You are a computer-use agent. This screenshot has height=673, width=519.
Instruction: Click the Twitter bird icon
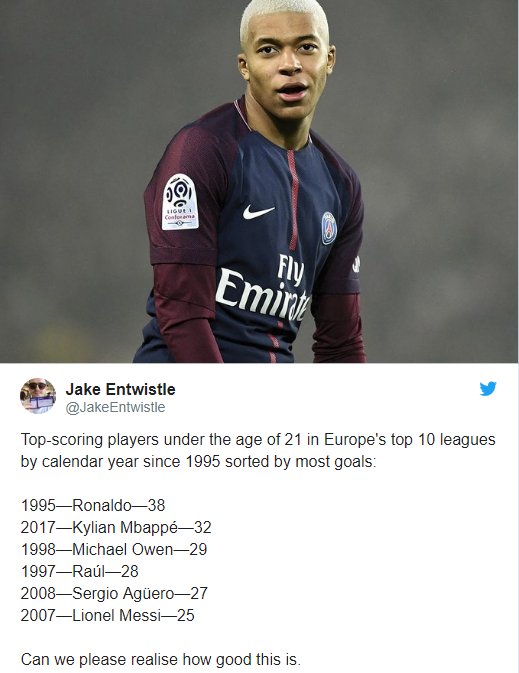[x=488, y=388]
